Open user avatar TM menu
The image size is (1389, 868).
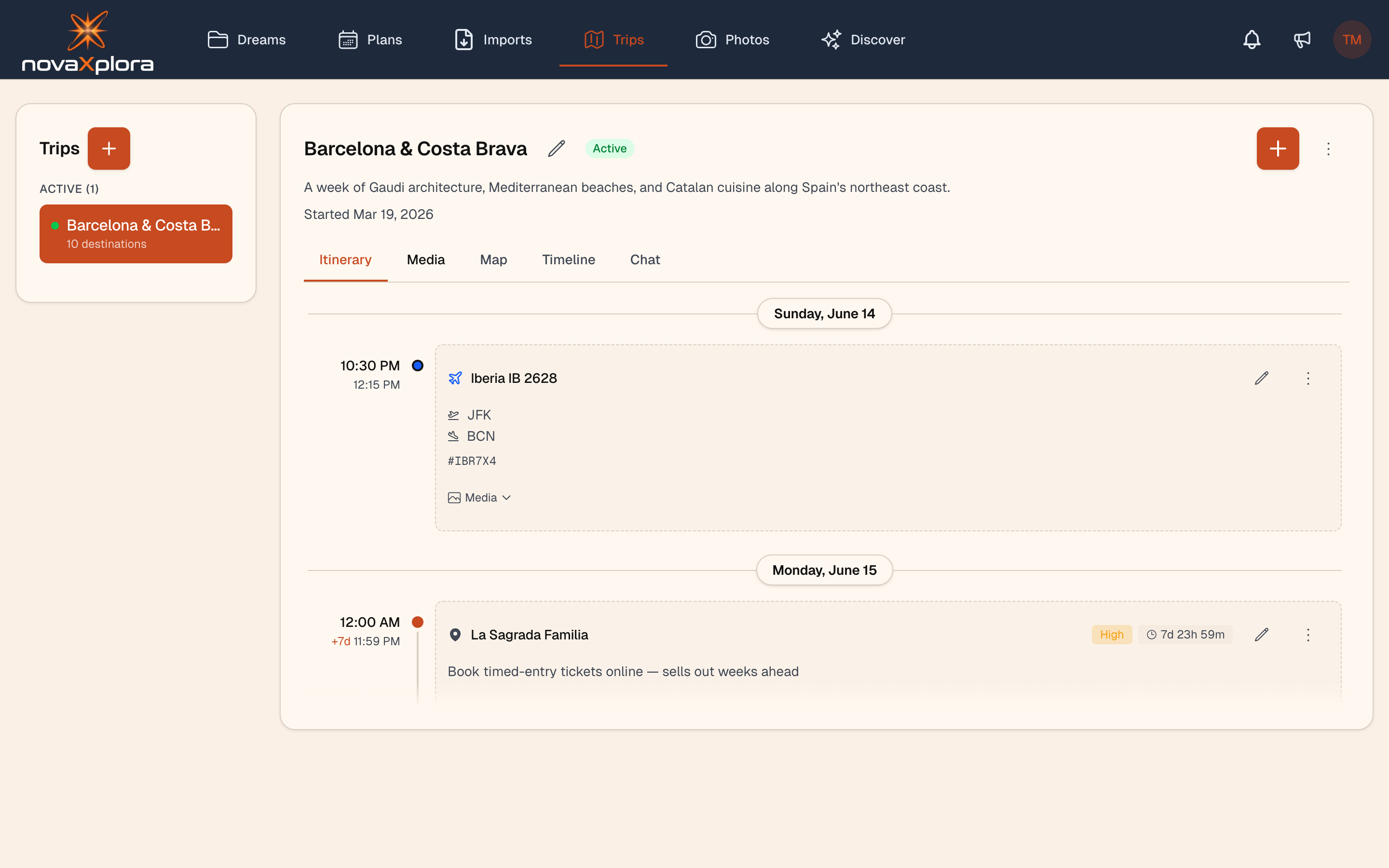coord(1351,40)
